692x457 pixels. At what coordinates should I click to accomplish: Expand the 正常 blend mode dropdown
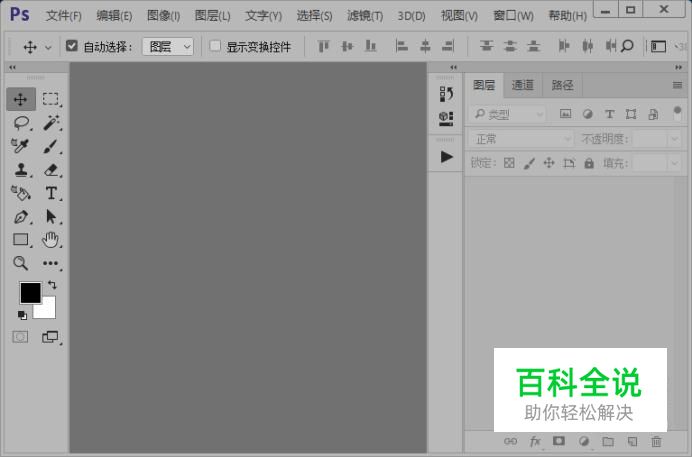(x=520, y=139)
